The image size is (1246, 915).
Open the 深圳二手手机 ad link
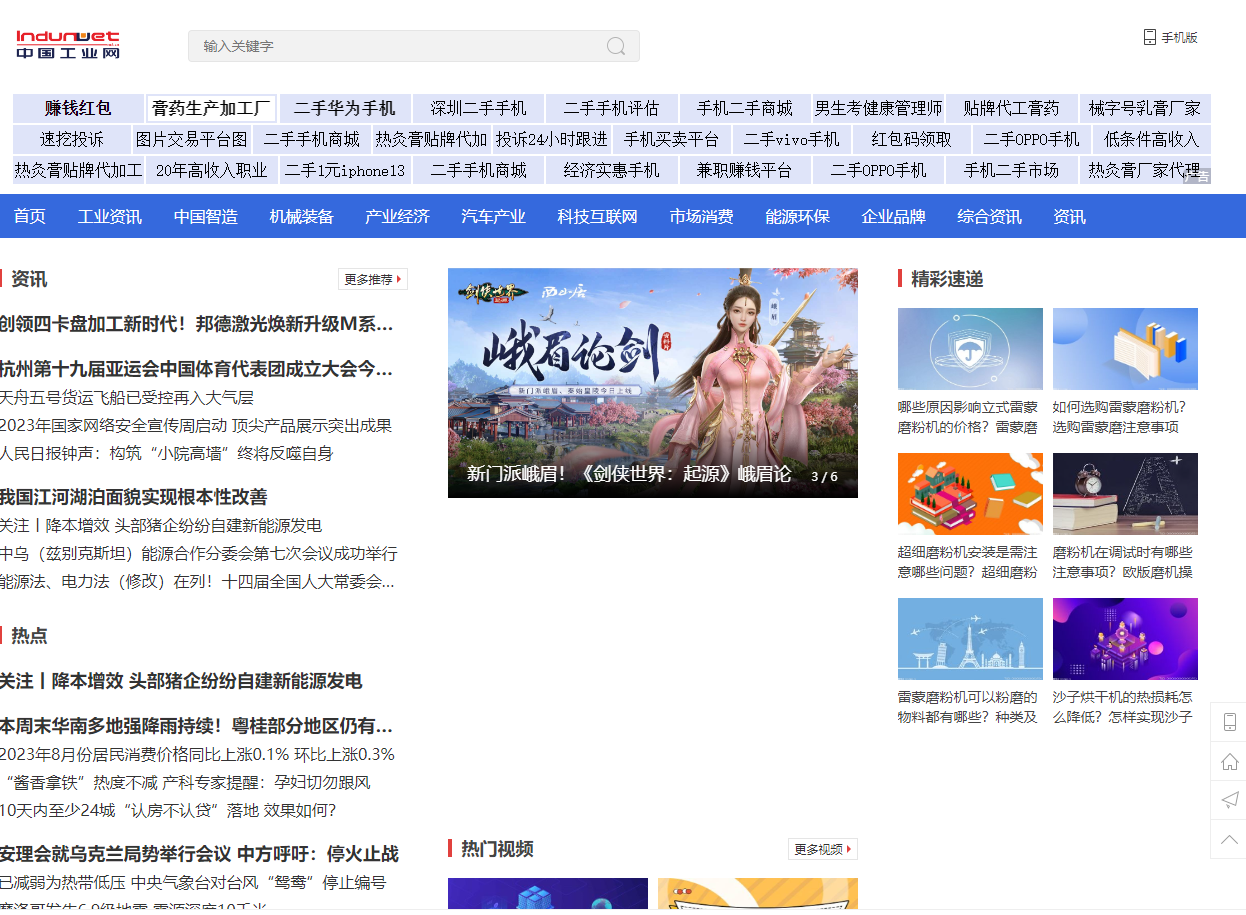(478, 109)
